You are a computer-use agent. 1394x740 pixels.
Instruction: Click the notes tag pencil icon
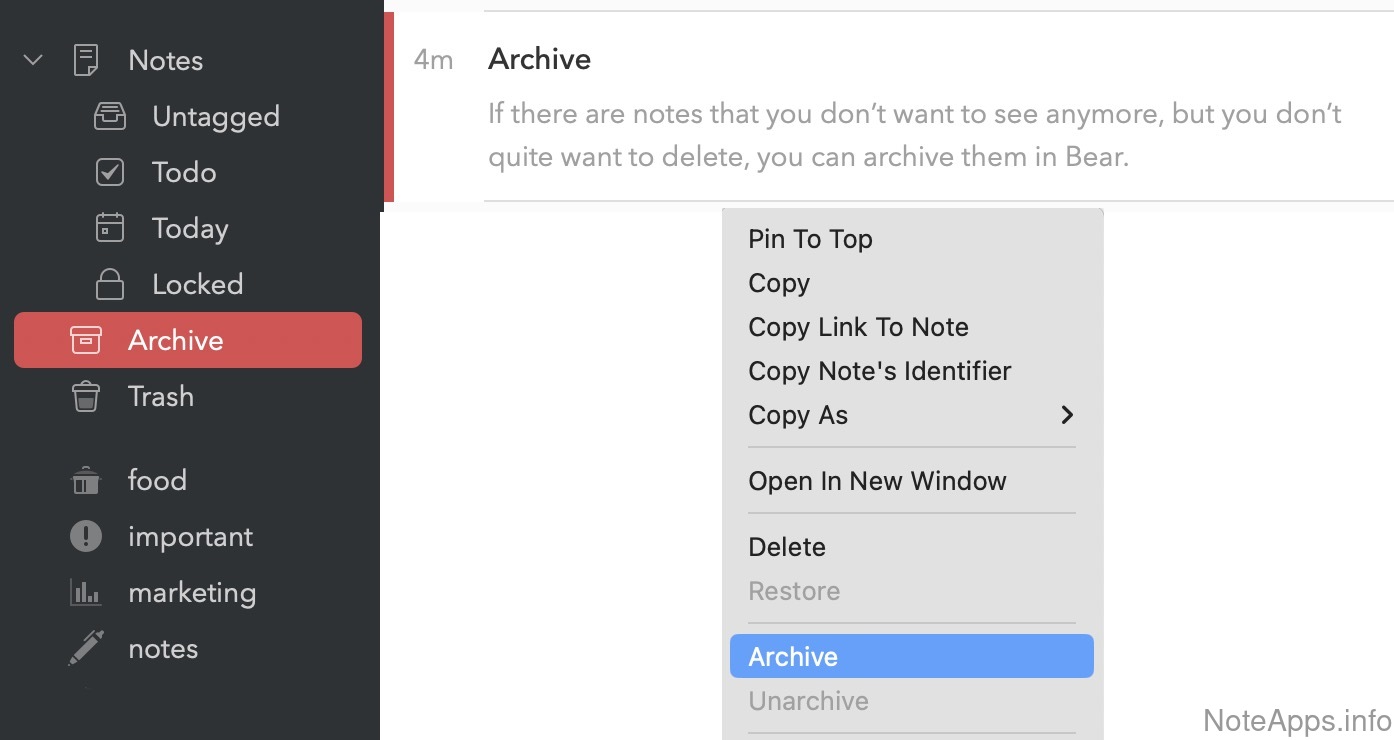click(x=86, y=648)
